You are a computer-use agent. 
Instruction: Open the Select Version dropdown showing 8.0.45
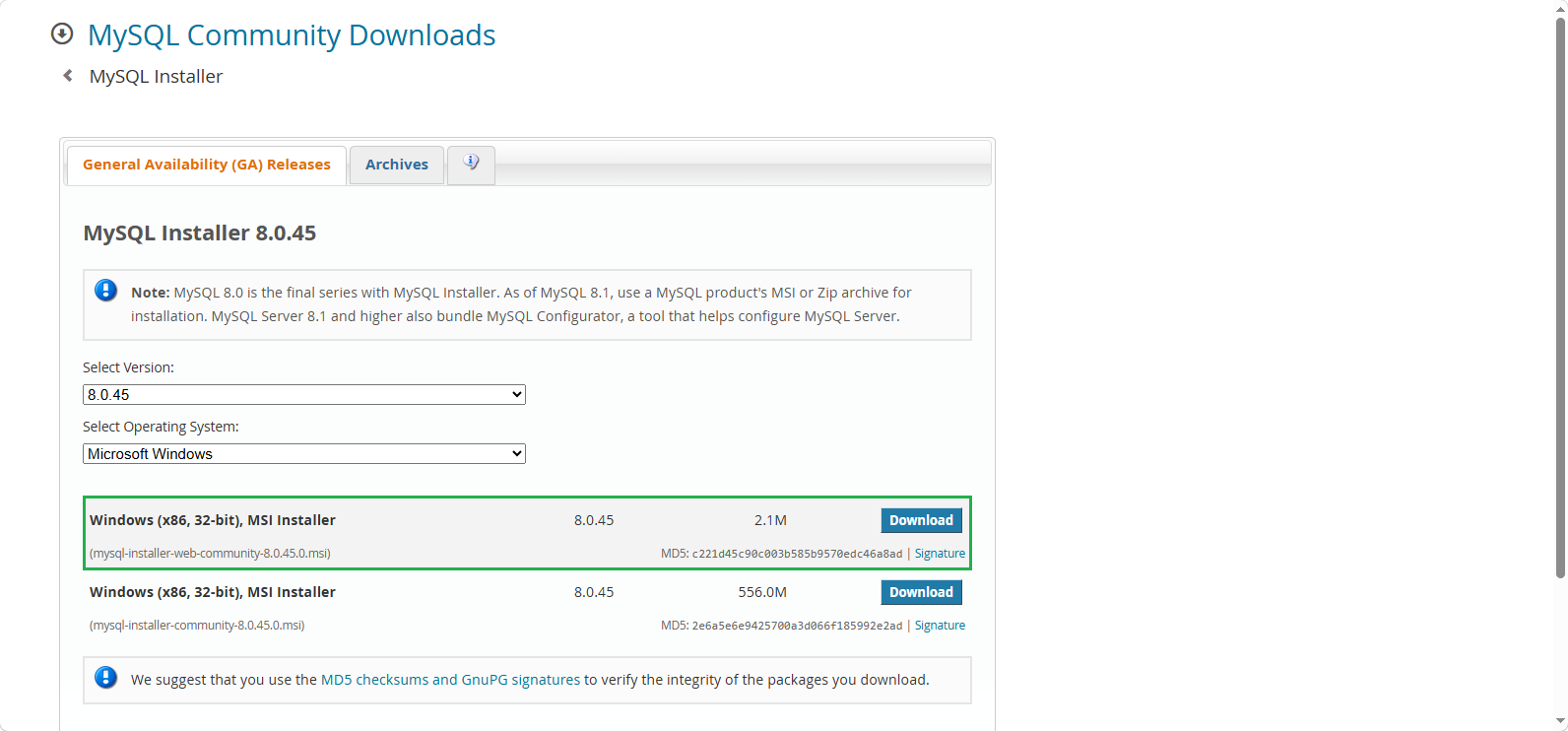(x=304, y=395)
